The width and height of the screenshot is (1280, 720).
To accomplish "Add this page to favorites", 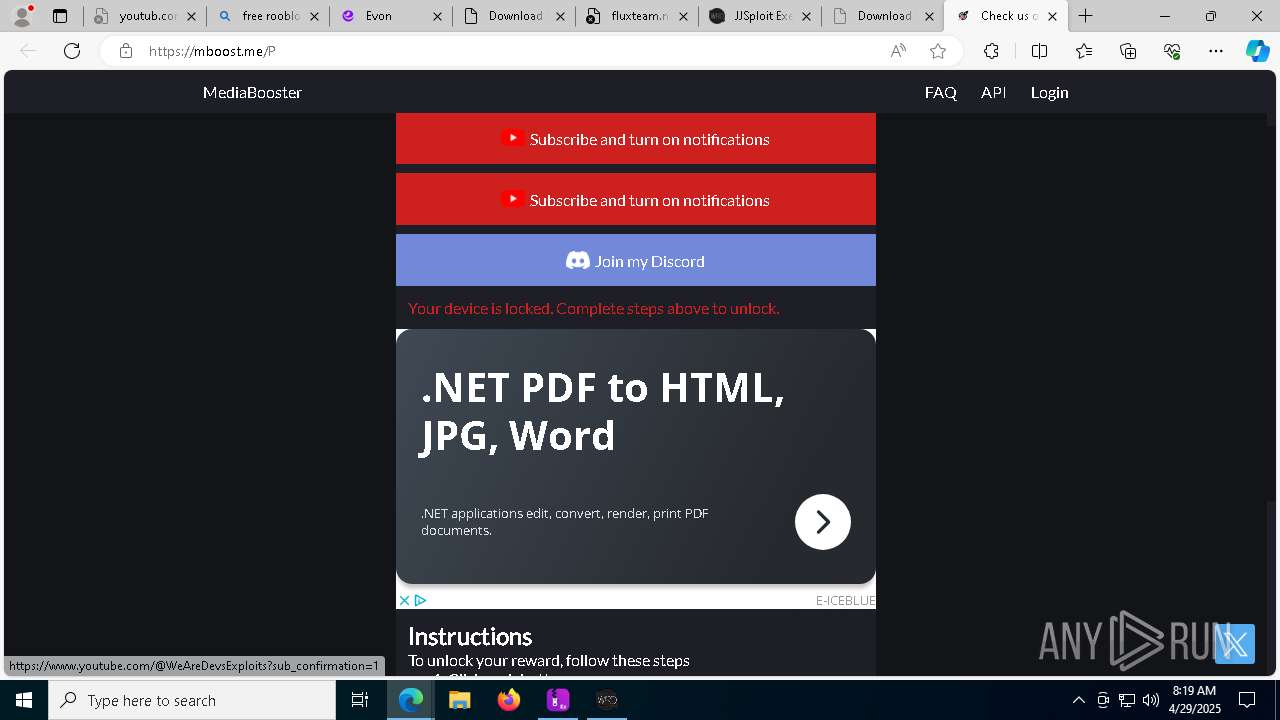I will coord(938,51).
